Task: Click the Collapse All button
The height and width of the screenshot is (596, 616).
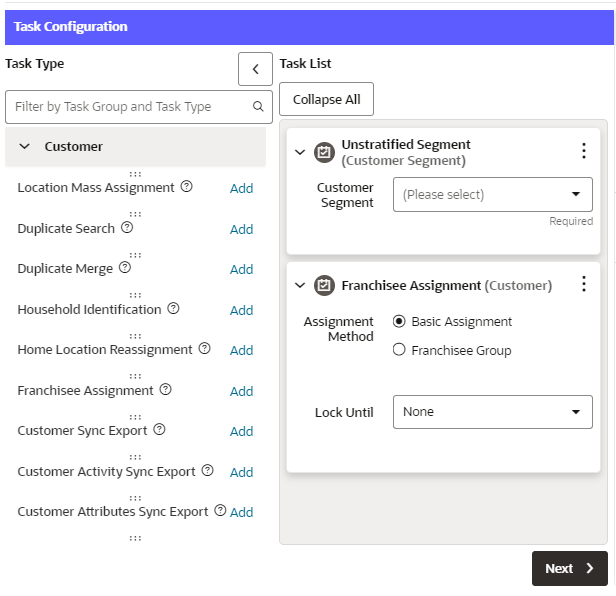Action: point(326,99)
